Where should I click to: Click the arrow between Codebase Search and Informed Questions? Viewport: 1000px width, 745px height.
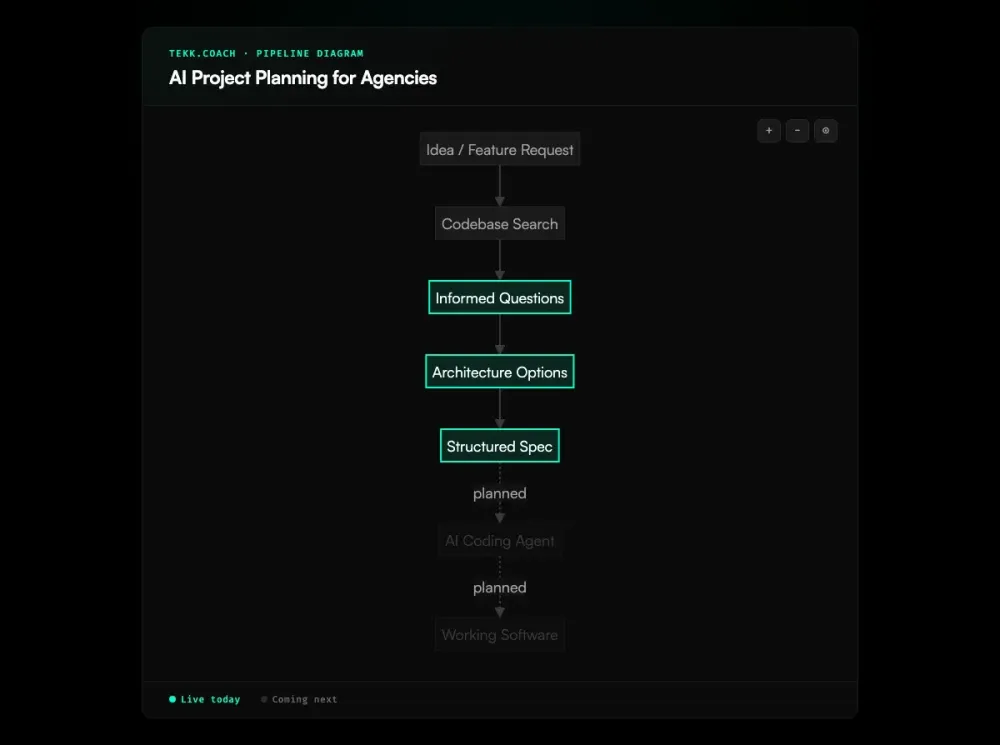499,260
